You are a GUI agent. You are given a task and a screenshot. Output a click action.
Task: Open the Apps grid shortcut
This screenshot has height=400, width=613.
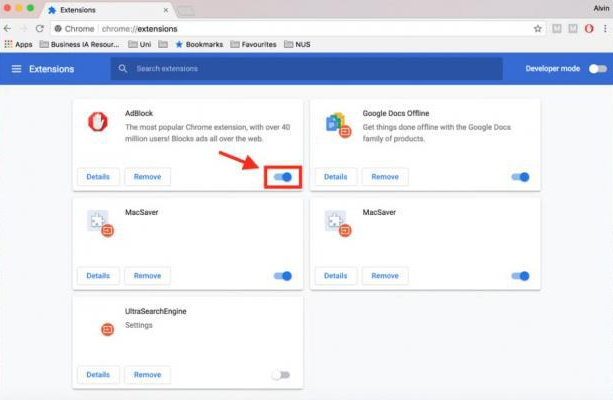[18, 44]
